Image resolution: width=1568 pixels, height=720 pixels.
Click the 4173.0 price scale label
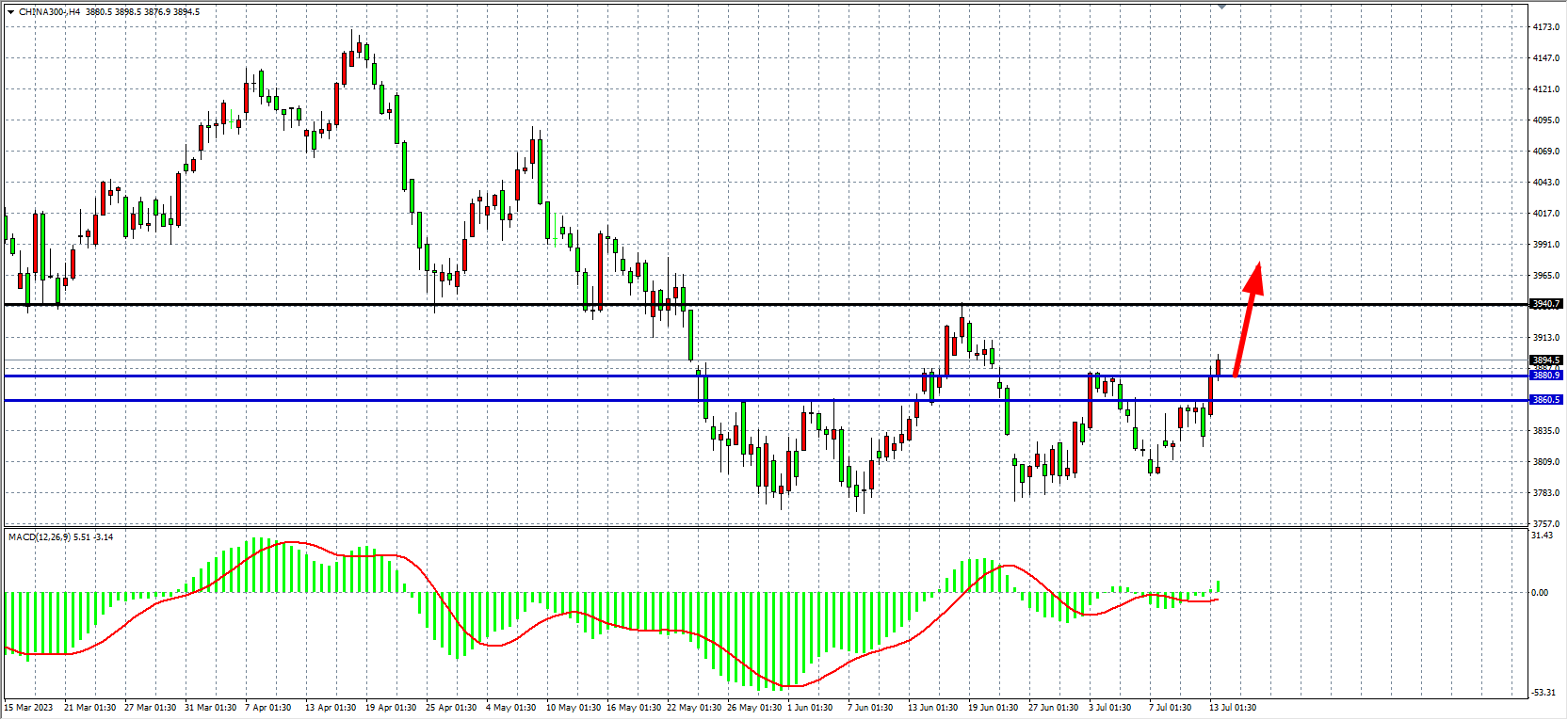[1545, 27]
